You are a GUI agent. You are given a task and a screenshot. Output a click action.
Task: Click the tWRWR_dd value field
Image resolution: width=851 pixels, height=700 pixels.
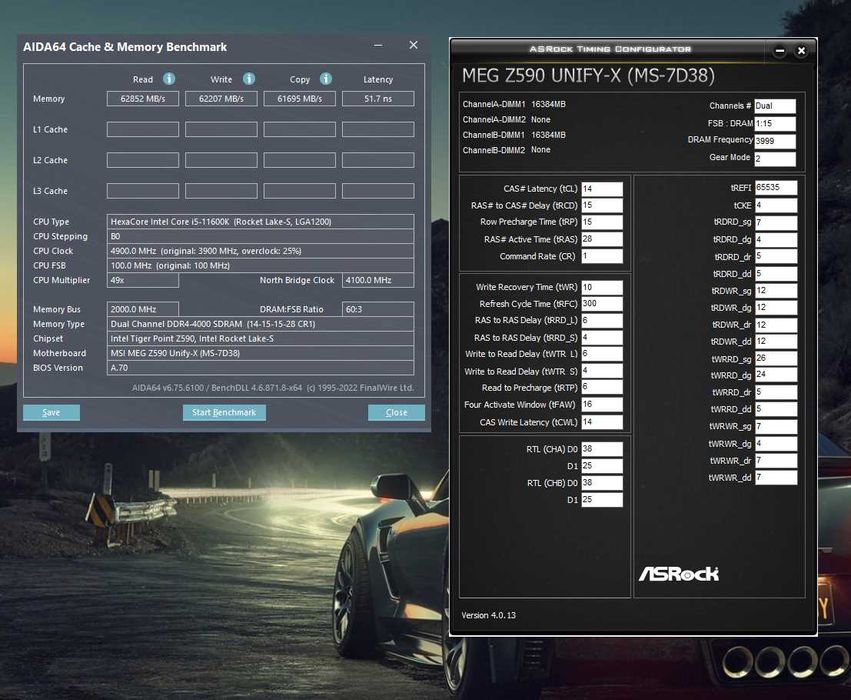click(x=776, y=478)
